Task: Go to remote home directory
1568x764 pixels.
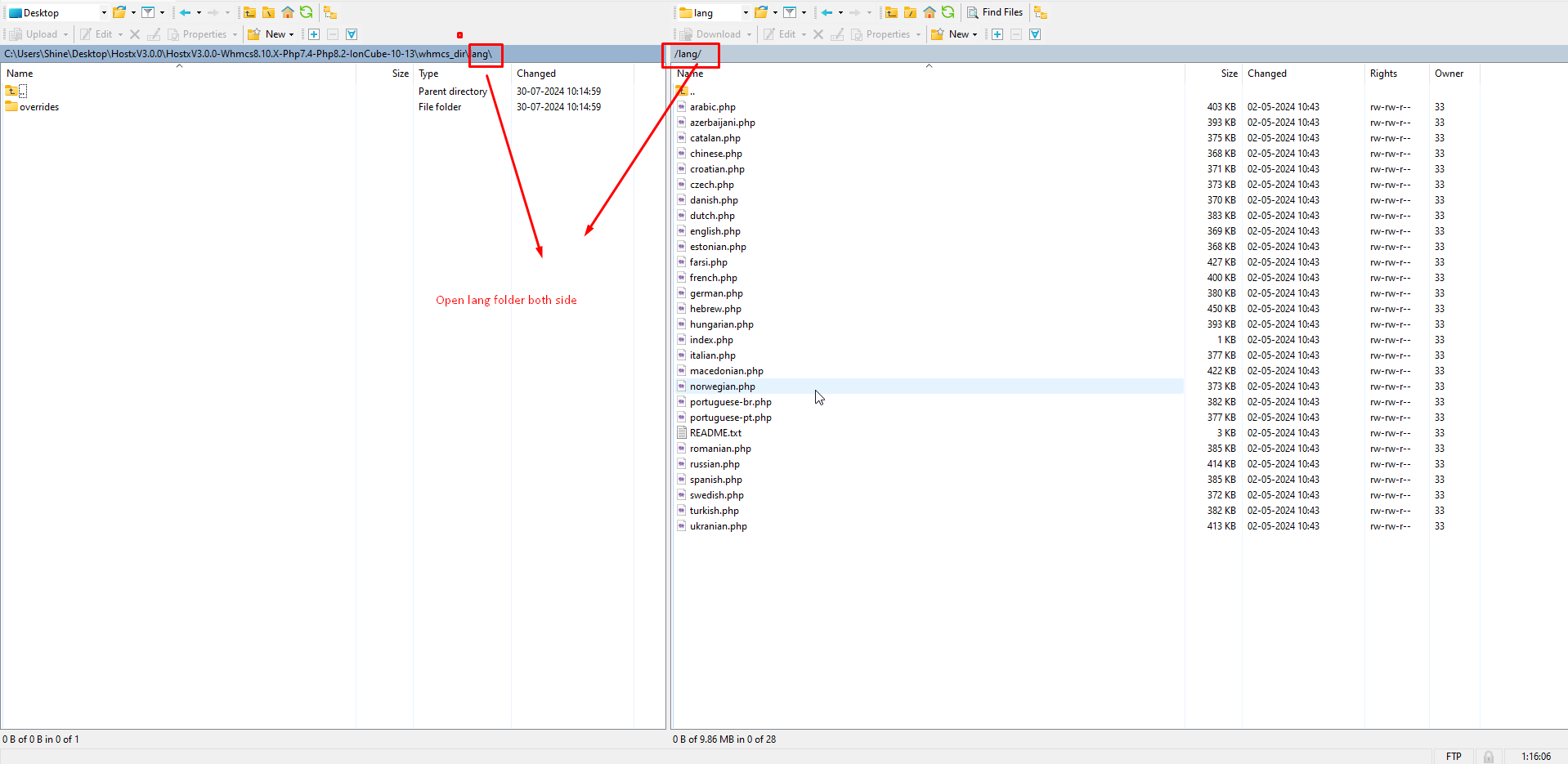Action: [930, 12]
